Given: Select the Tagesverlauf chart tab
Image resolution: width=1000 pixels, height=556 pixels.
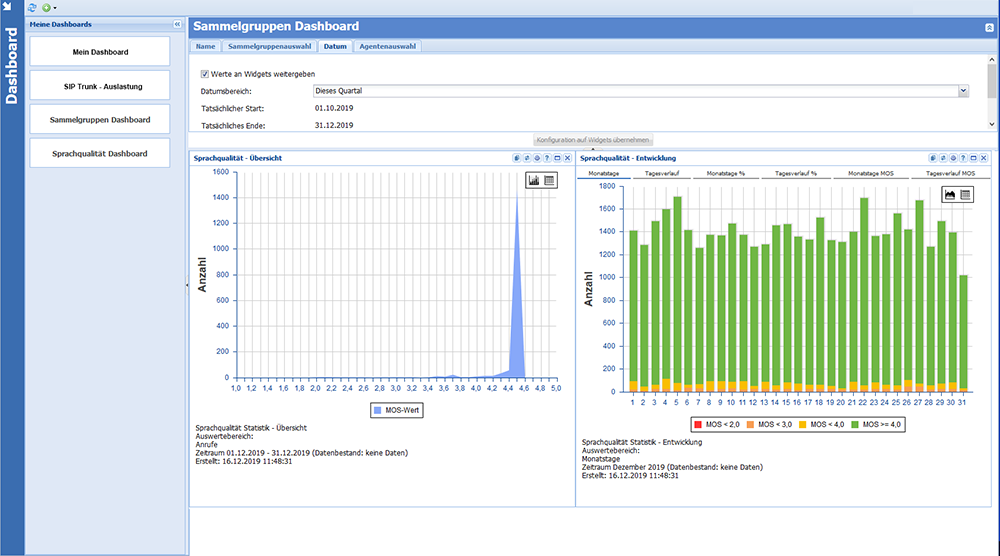Looking at the screenshot, I should (662, 173).
